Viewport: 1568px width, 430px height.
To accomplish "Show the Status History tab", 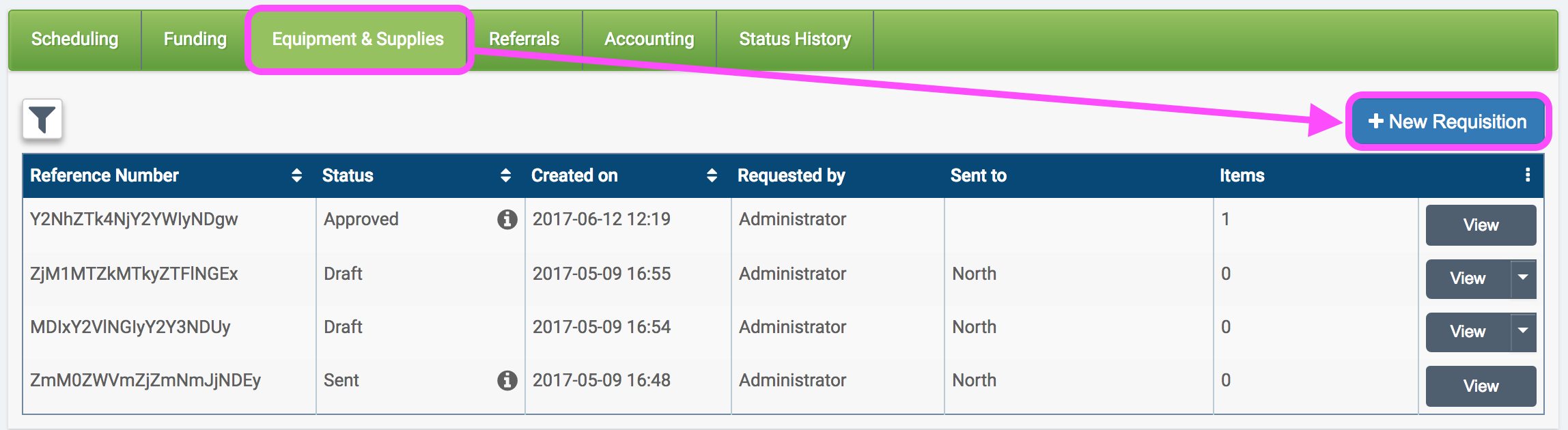I will coord(795,40).
